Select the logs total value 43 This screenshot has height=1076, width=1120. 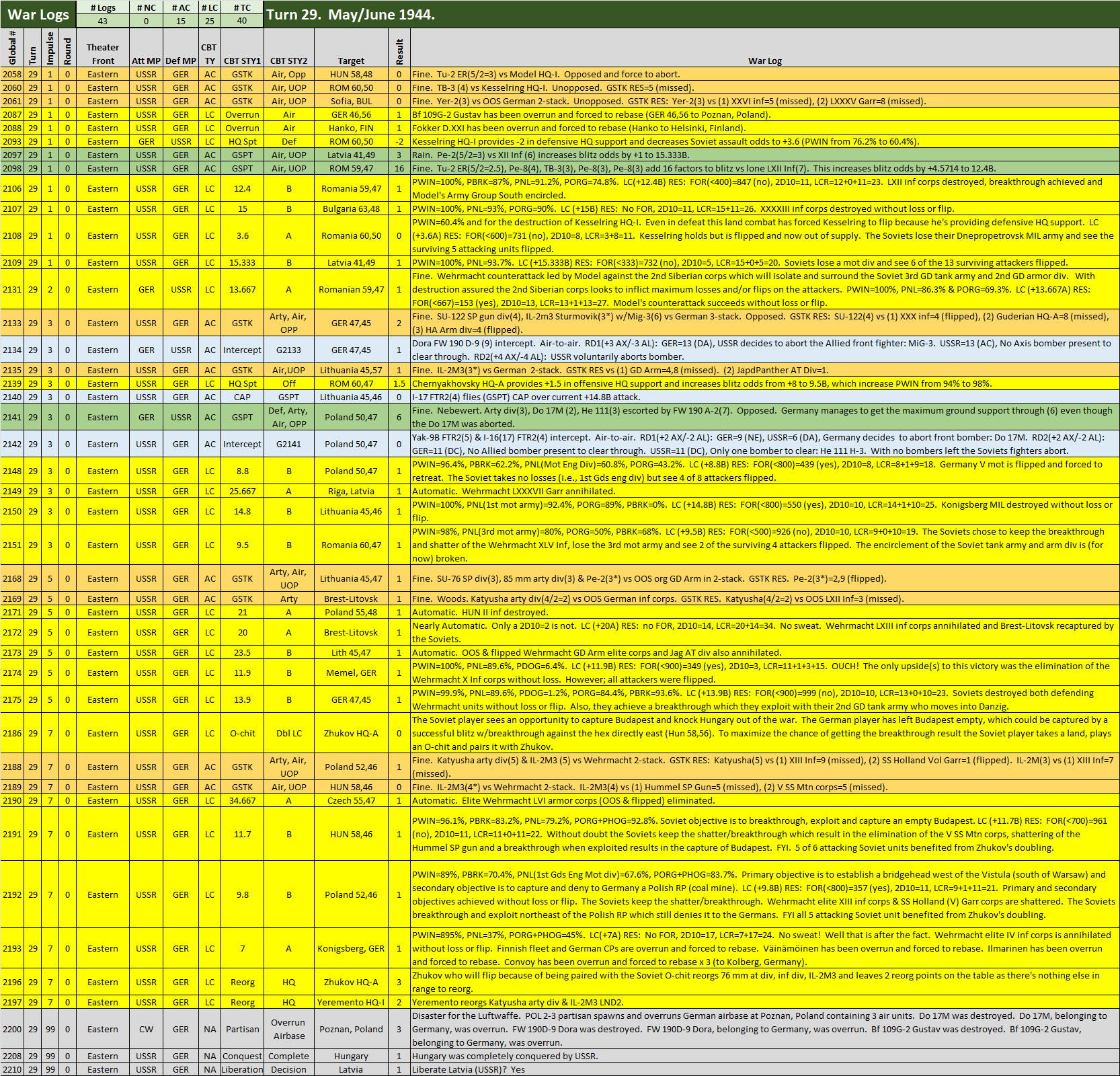pos(103,21)
